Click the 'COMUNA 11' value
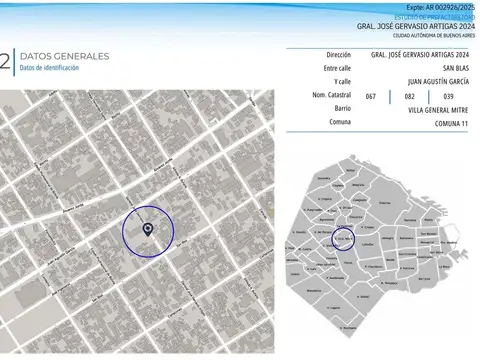The height and width of the screenshot is (360, 480). pos(451,124)
